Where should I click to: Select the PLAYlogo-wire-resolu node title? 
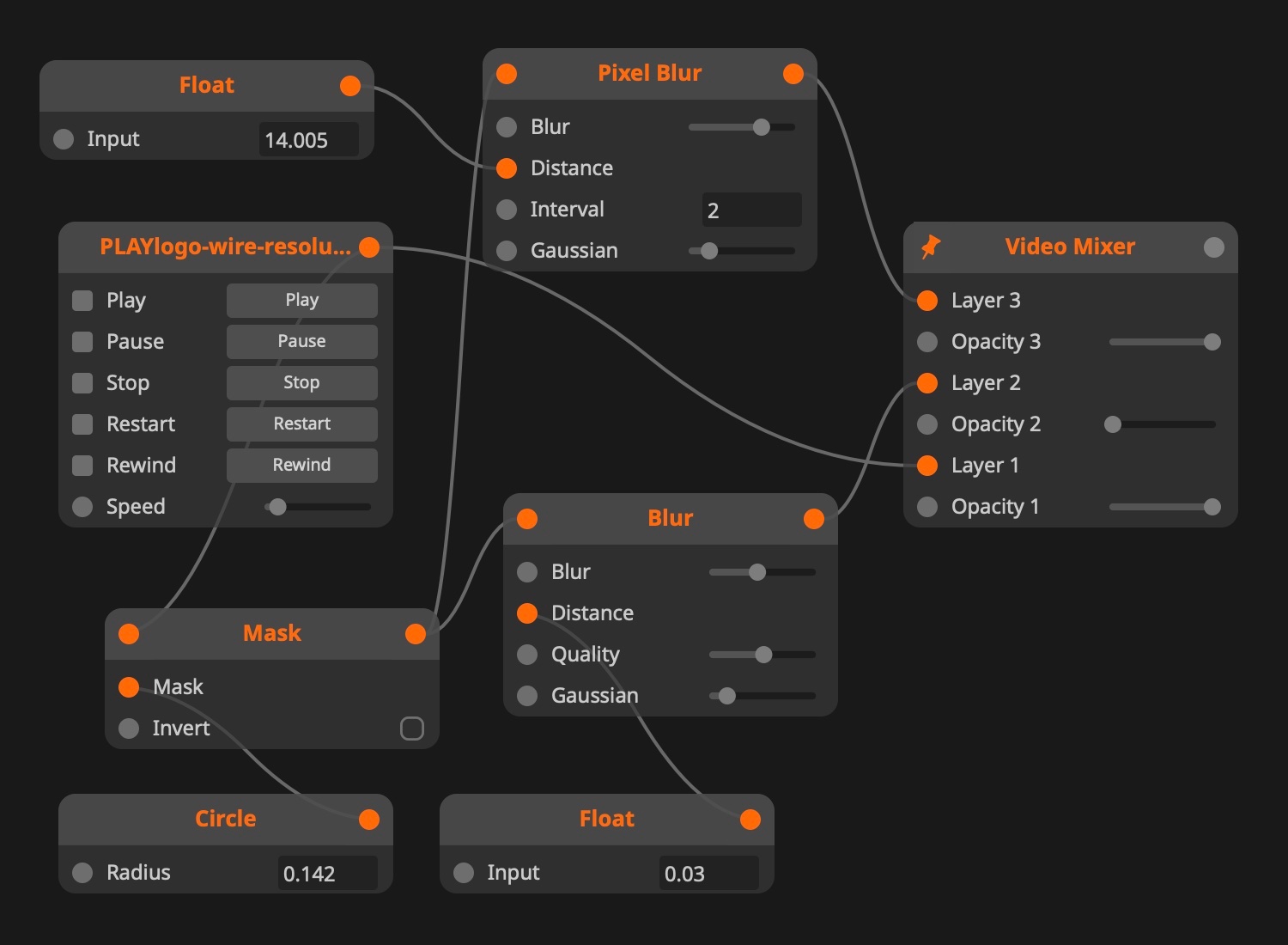(225, 247)
